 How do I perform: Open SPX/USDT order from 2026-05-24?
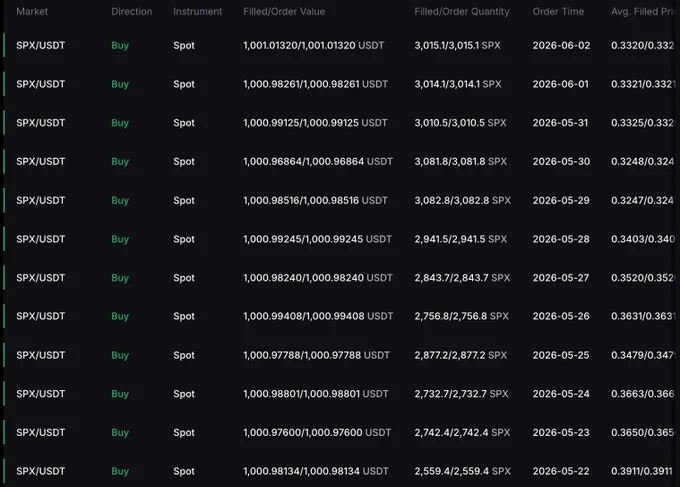click(340, 394)
